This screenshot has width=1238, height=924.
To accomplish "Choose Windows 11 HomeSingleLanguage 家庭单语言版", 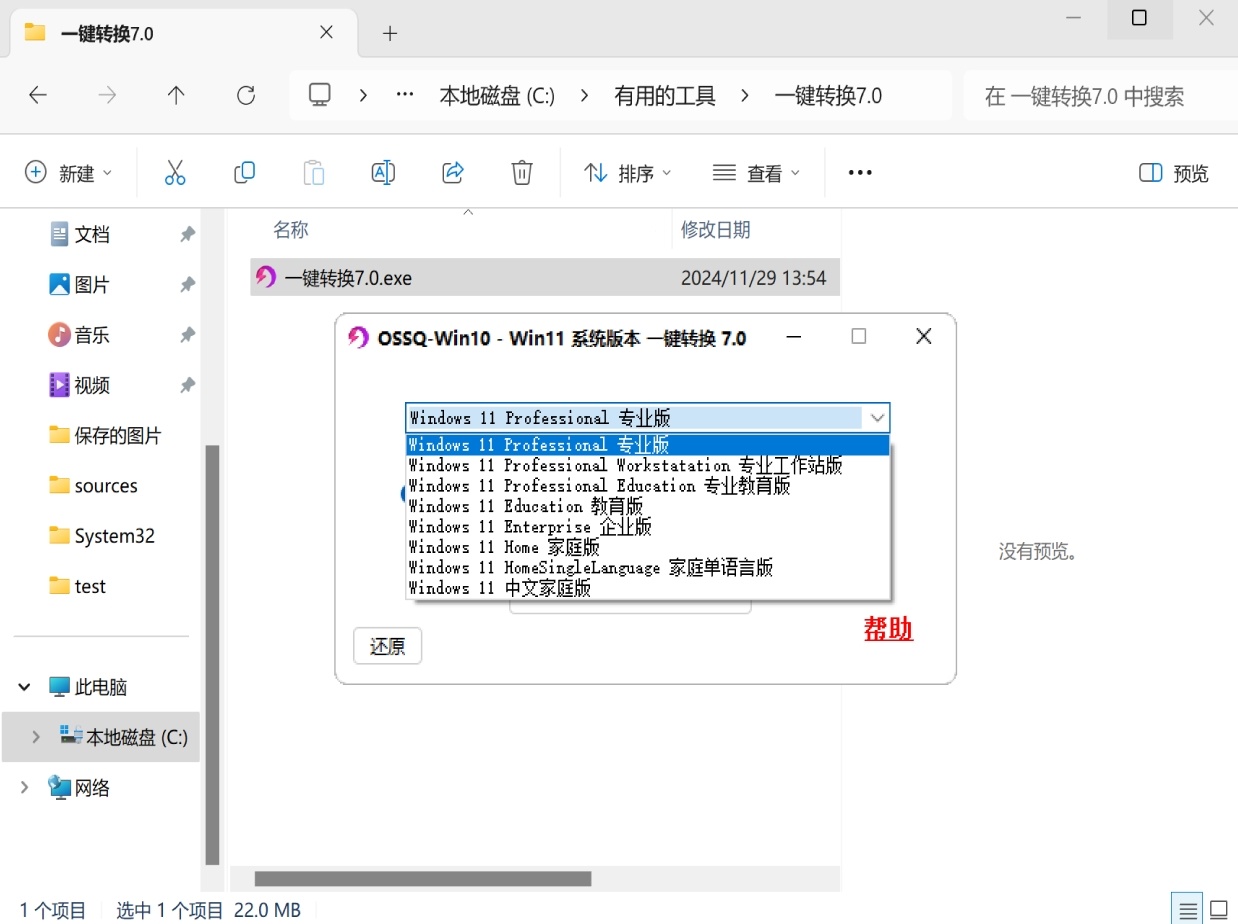I will [648, 568].
